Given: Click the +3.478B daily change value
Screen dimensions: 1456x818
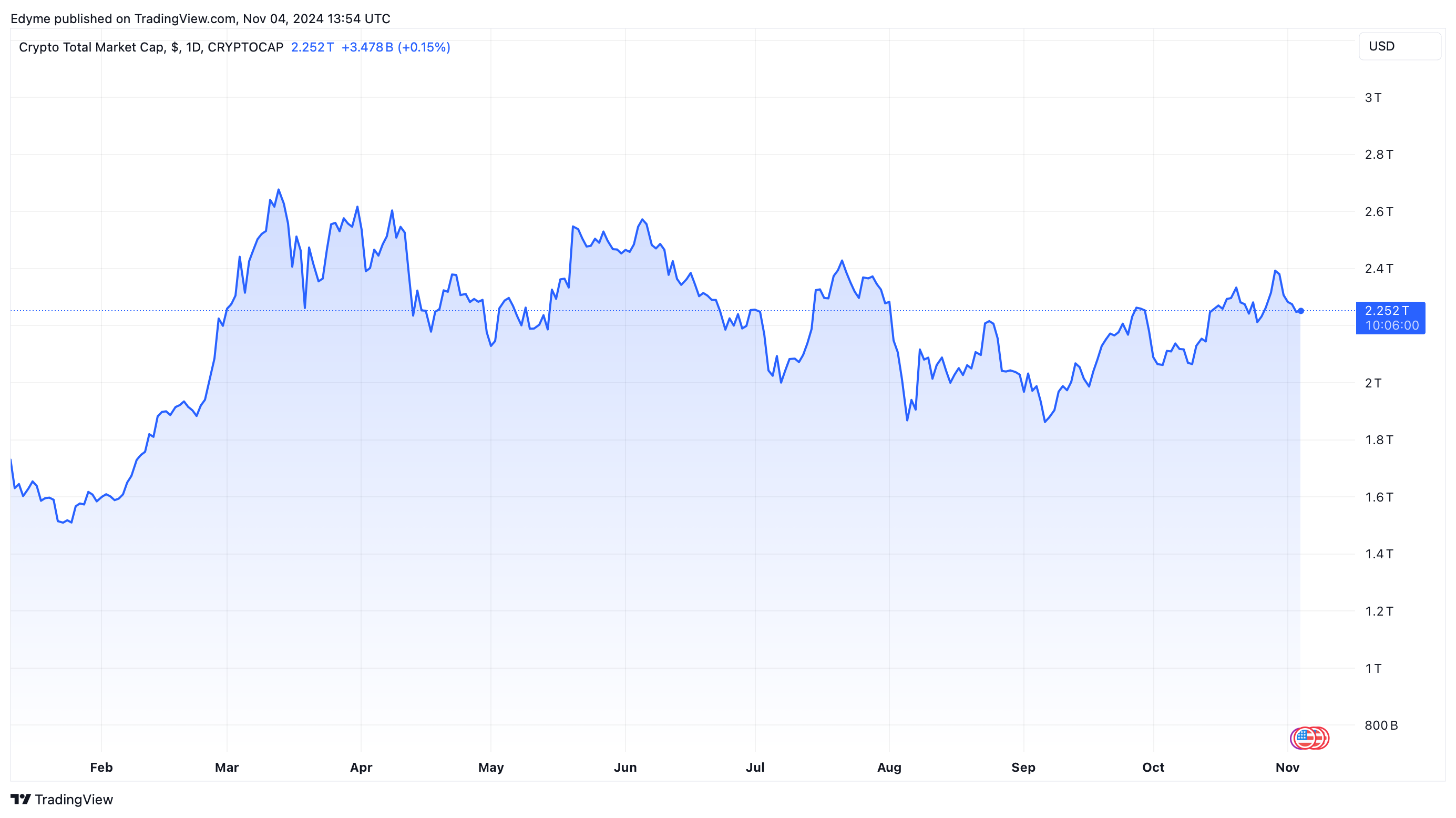Looking at the screenshot, I should tap(368, 47).
